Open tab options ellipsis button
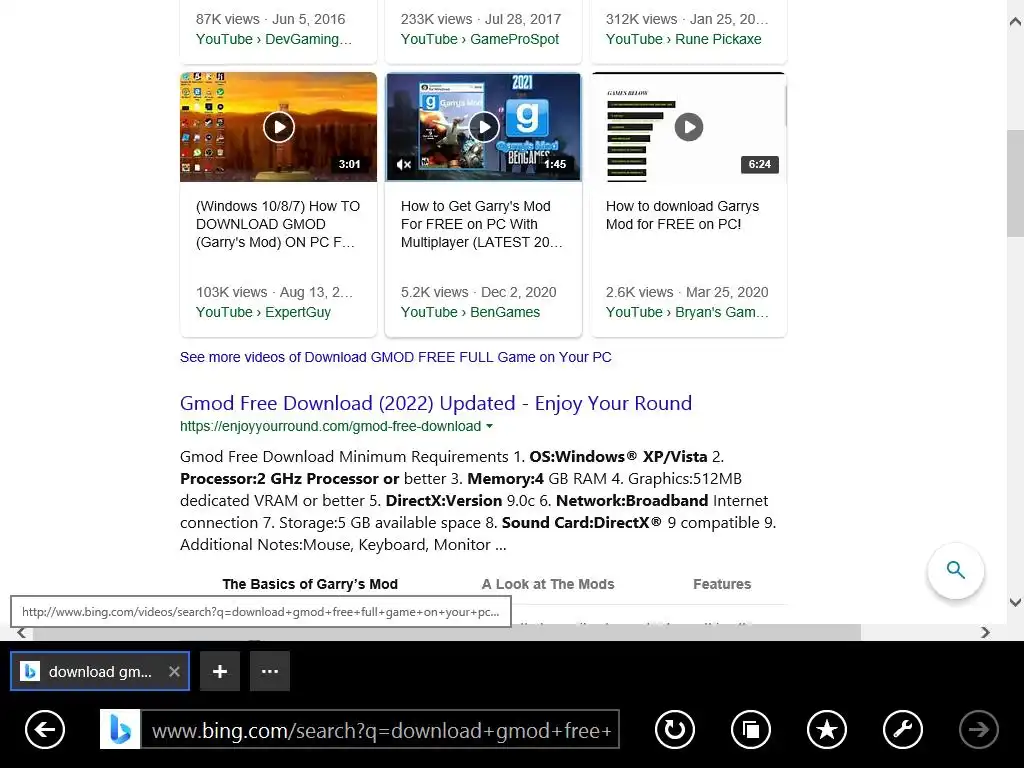The width and height of the screenshot is (1024, 768). (x=270, y=671)
